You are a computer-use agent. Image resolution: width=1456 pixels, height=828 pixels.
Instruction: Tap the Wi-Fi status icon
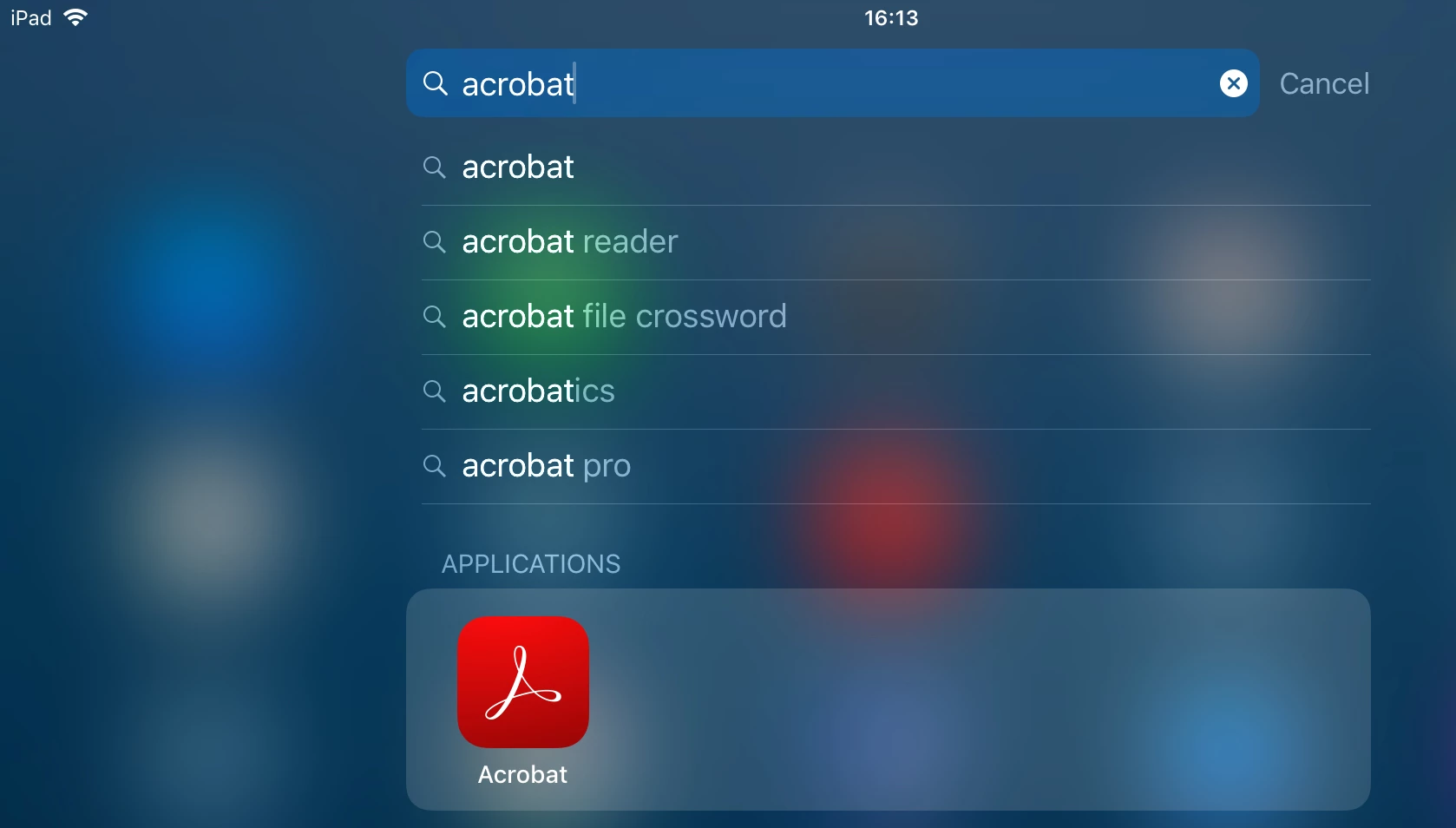click(x=76, y=17)
